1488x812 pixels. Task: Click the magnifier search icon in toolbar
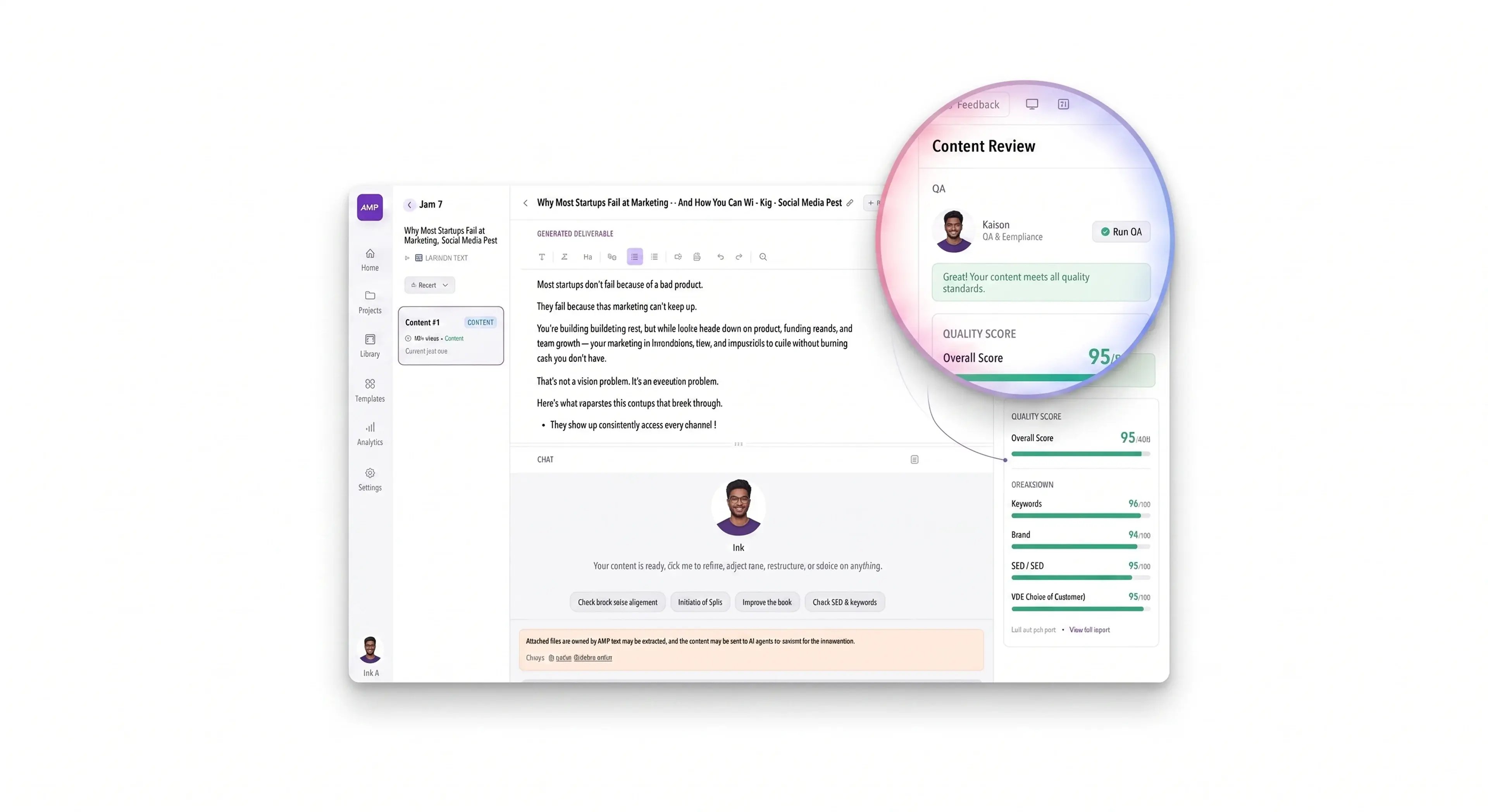click(763, 257)
